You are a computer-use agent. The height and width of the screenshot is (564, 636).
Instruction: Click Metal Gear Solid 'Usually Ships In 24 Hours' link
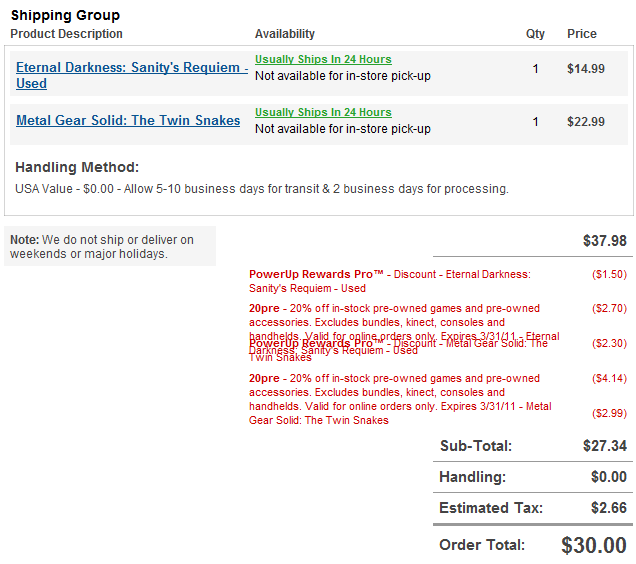(323, 112)
